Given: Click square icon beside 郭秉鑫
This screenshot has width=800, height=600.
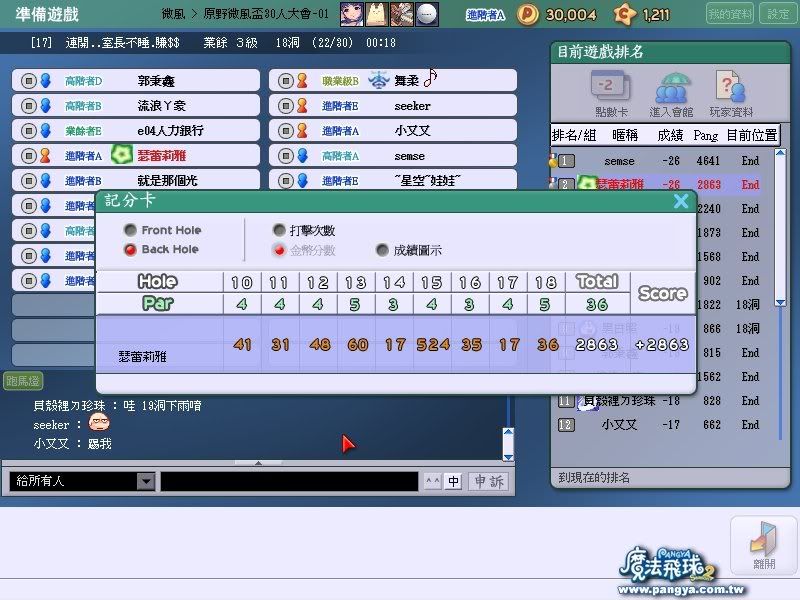Looking at the screenshot, I should point(29,81).
